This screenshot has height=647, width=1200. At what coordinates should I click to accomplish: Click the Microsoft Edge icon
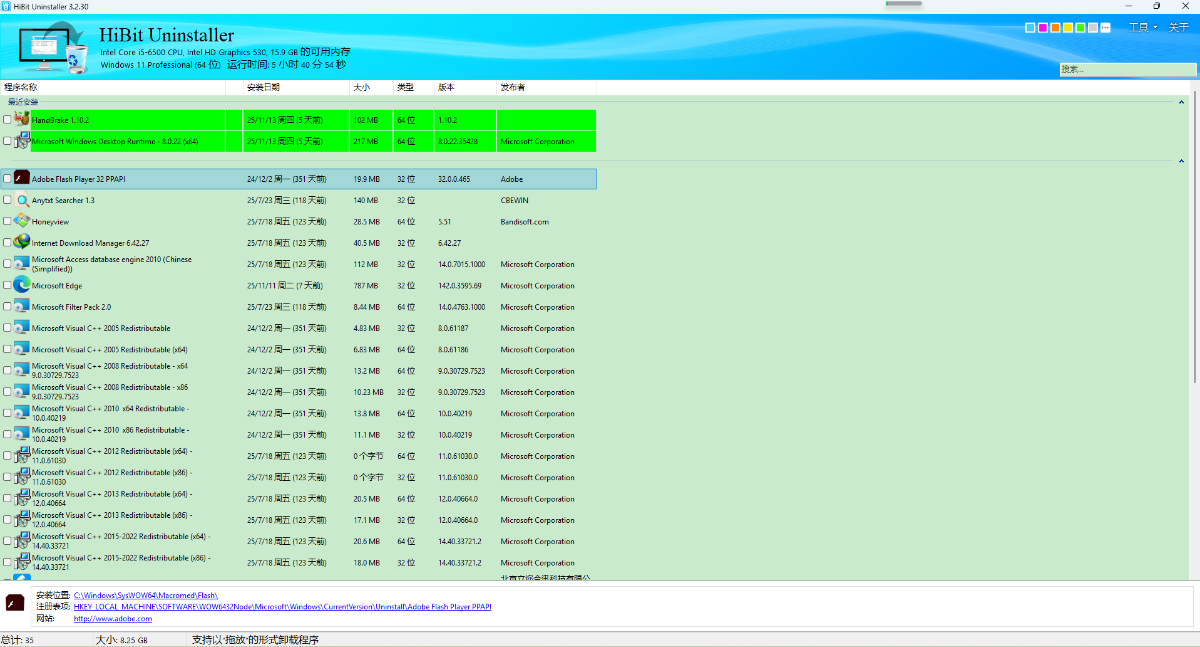pos(22,285)
